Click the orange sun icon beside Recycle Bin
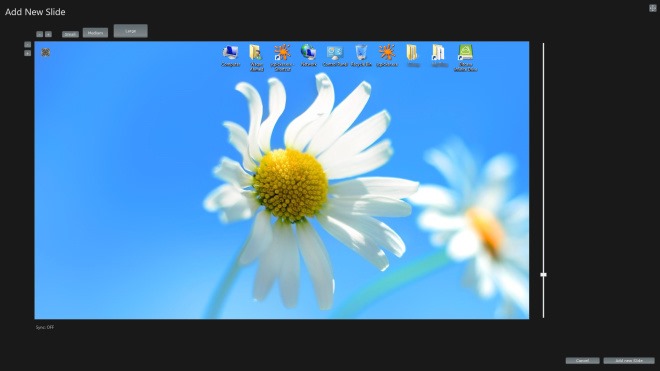The height and width of the screenshot is (371, 660). point(386,52)
